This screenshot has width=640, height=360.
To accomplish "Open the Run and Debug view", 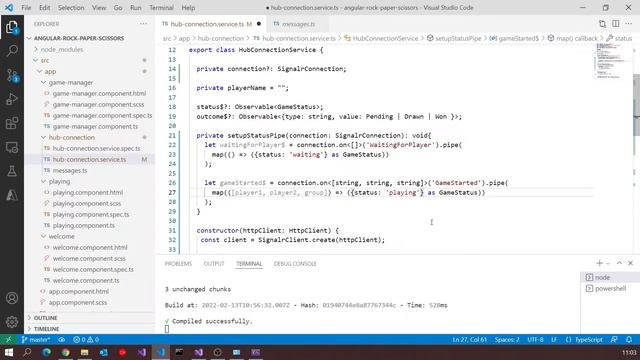I will pos(12,99).
